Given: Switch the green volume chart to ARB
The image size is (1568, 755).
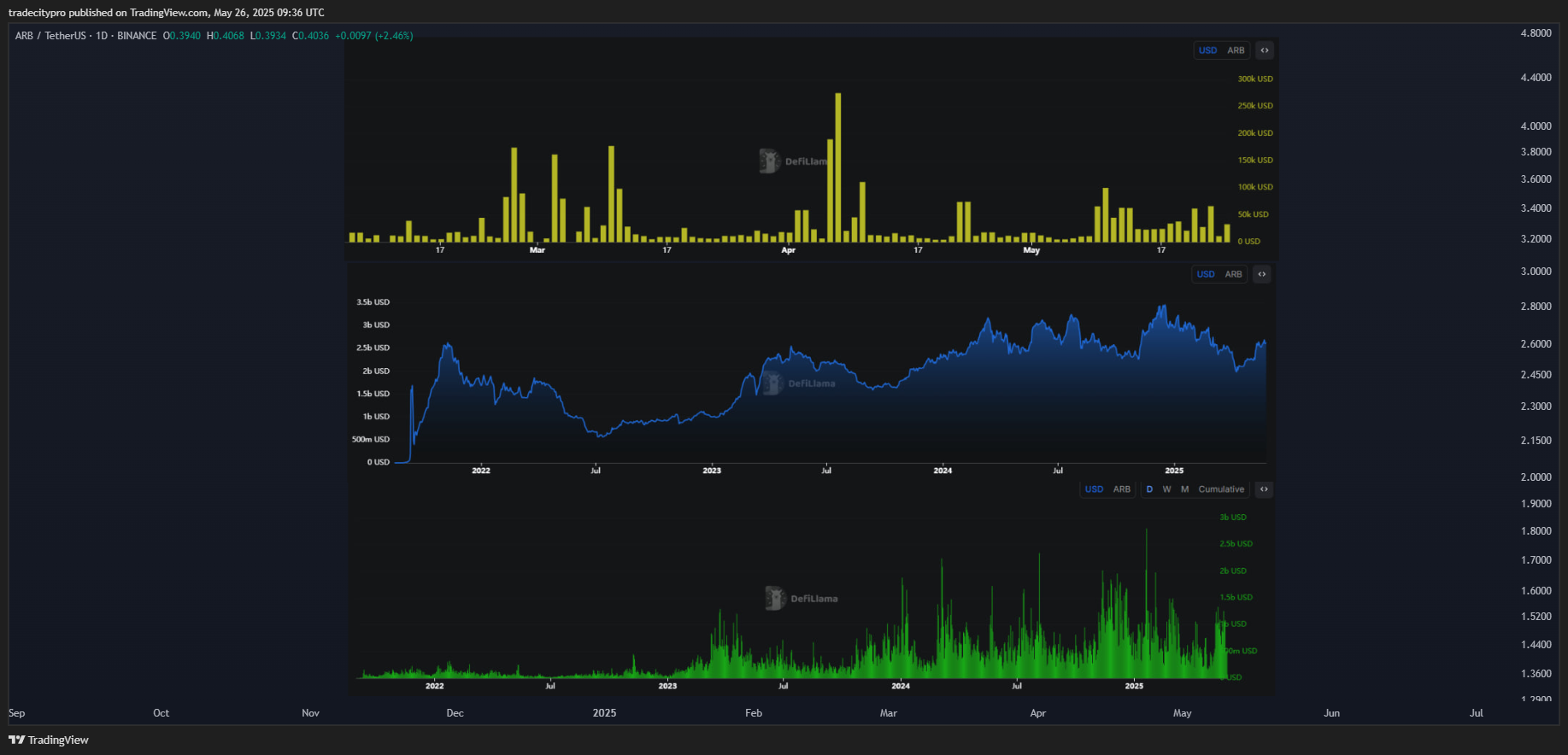Looking at the screenshot, I should (1122, 489).
